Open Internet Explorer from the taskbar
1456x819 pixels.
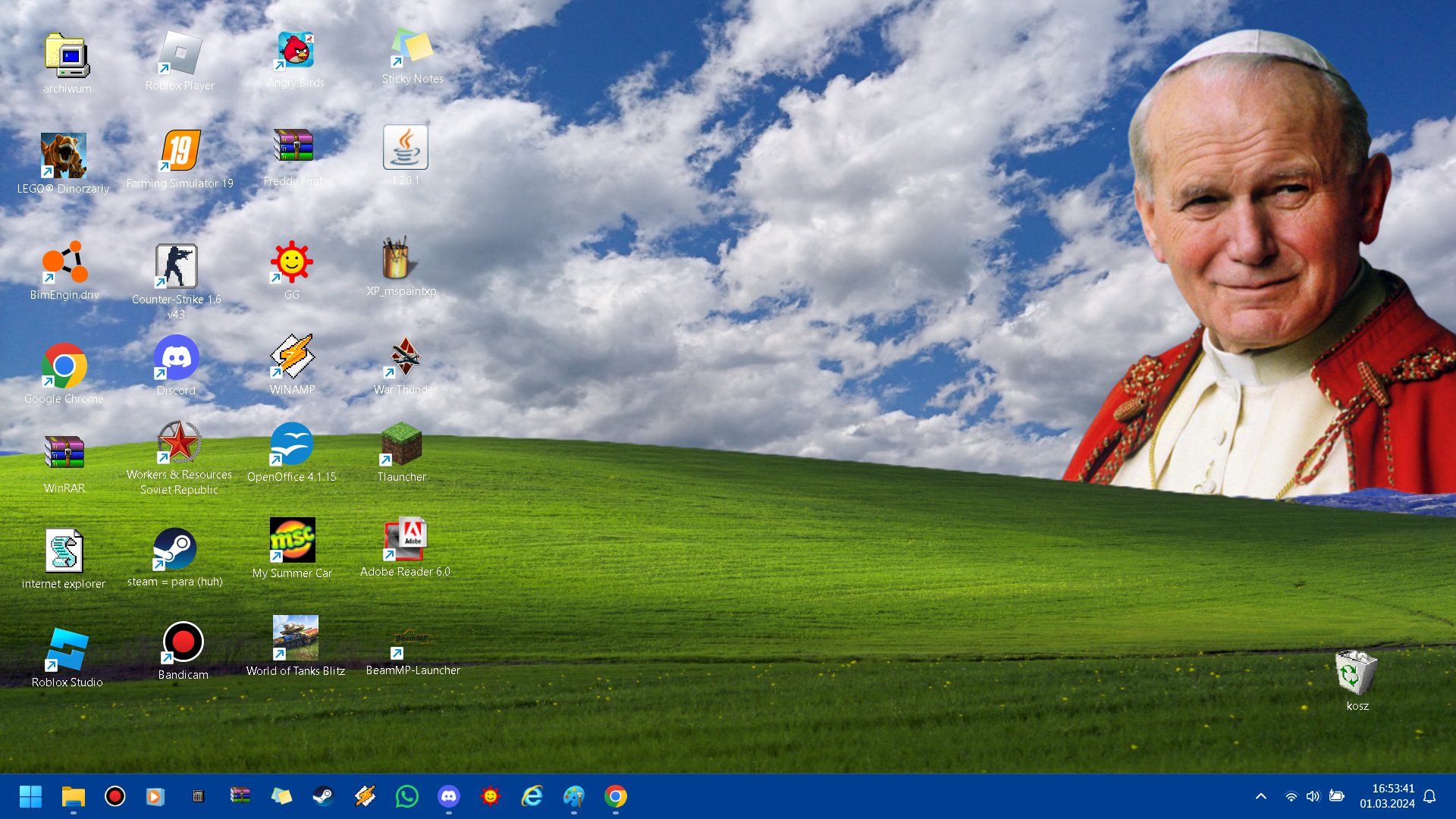pos(532,796)
